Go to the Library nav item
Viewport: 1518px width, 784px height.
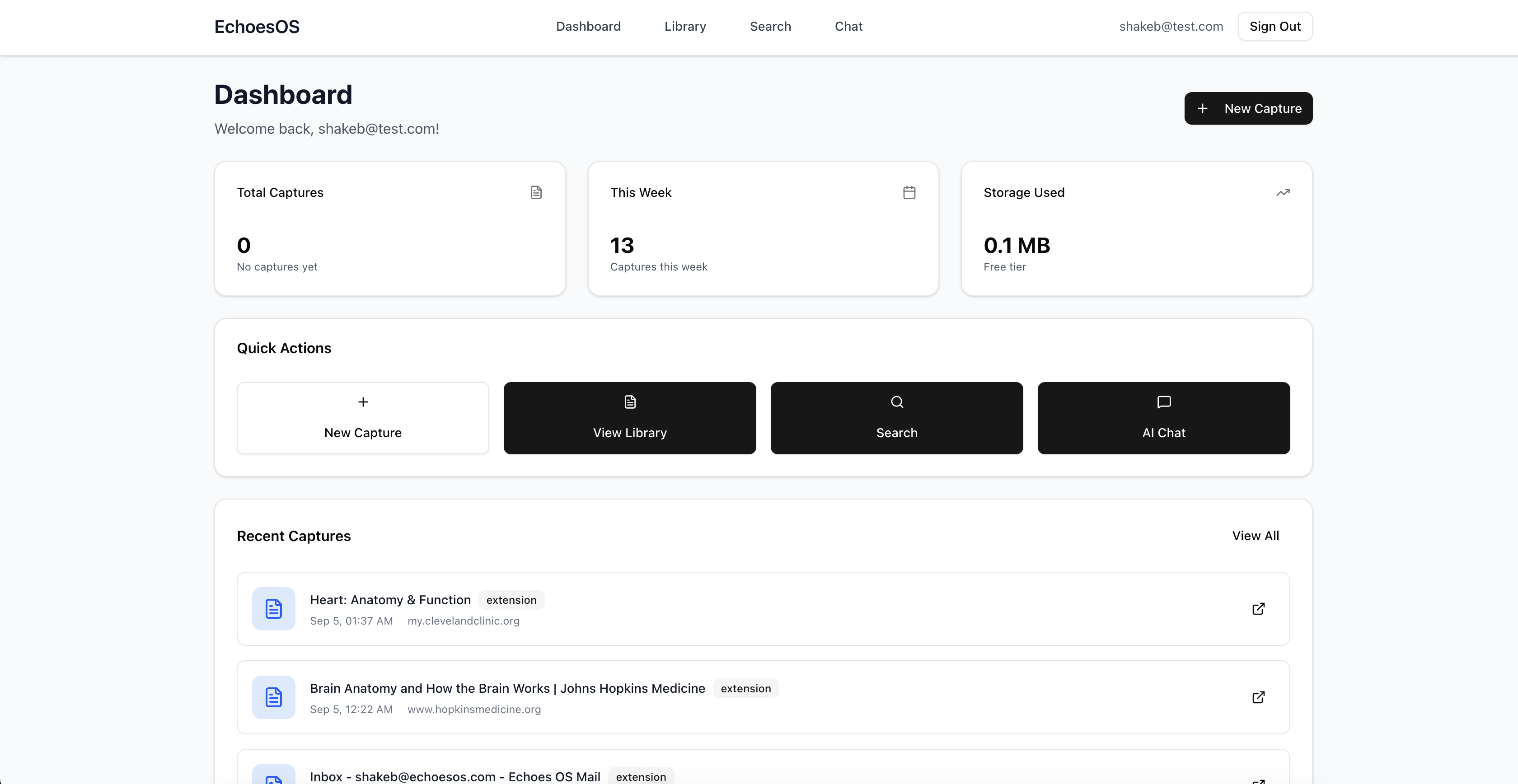[x=685, y=27]
